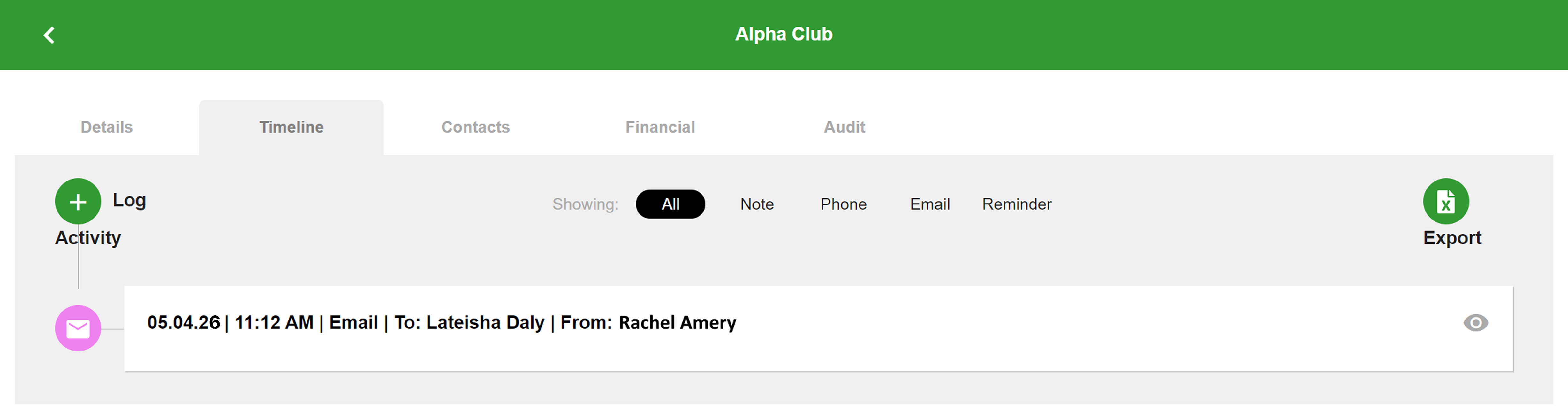Click the pink email envelope icon
The width and height of the screenshot is (1568, 416).
tap(78, 328)
